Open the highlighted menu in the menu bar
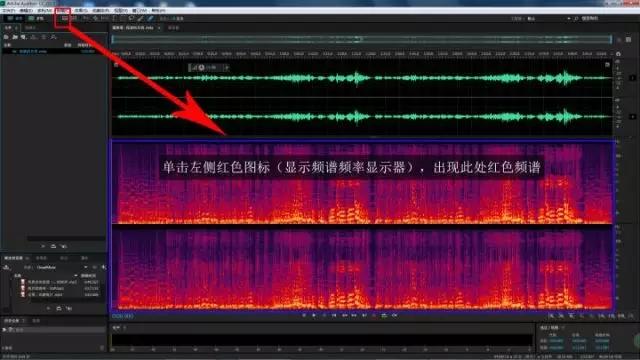 62,11
